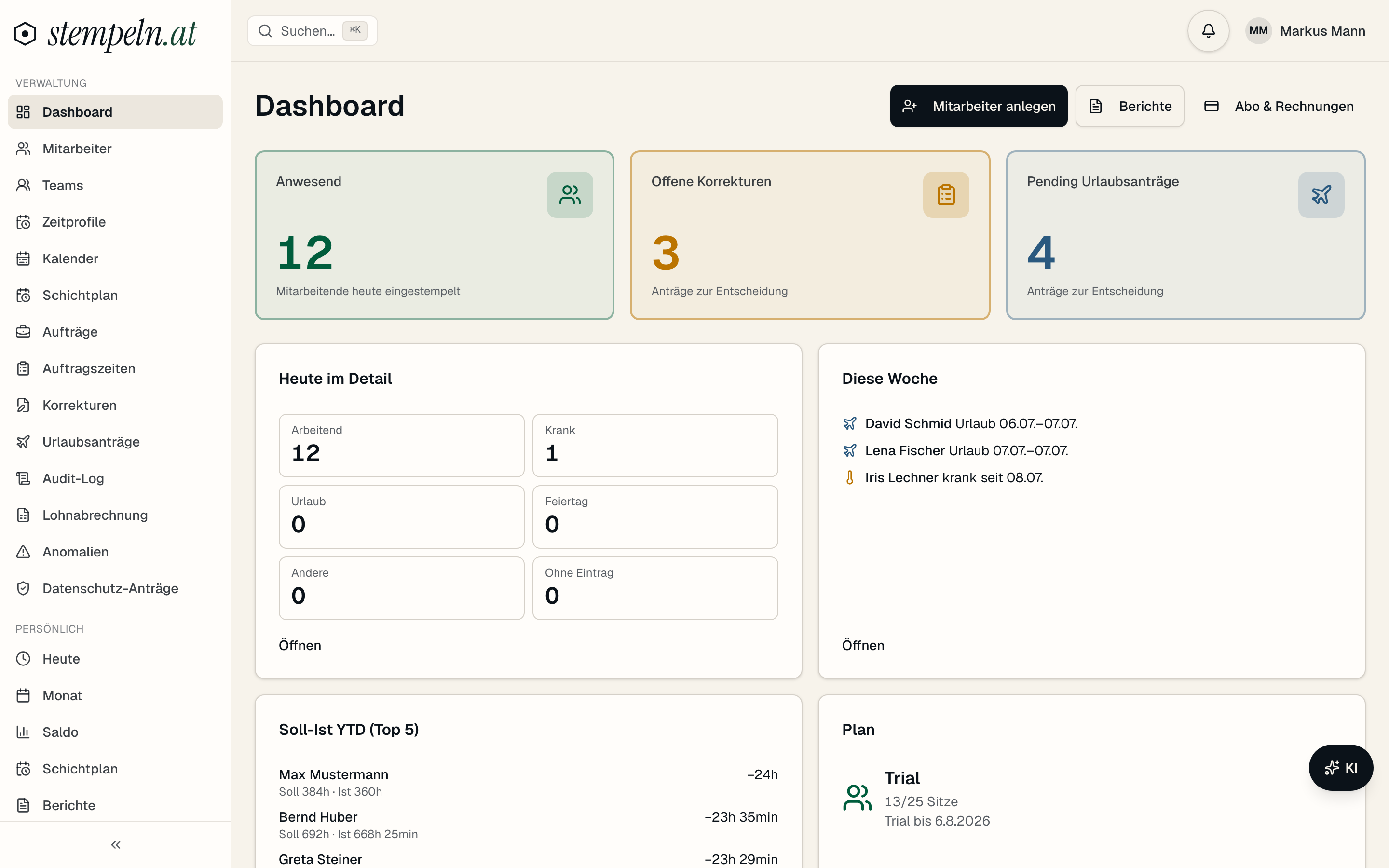Click the Lohnabrechnung document icon

(x=23, y=515)
